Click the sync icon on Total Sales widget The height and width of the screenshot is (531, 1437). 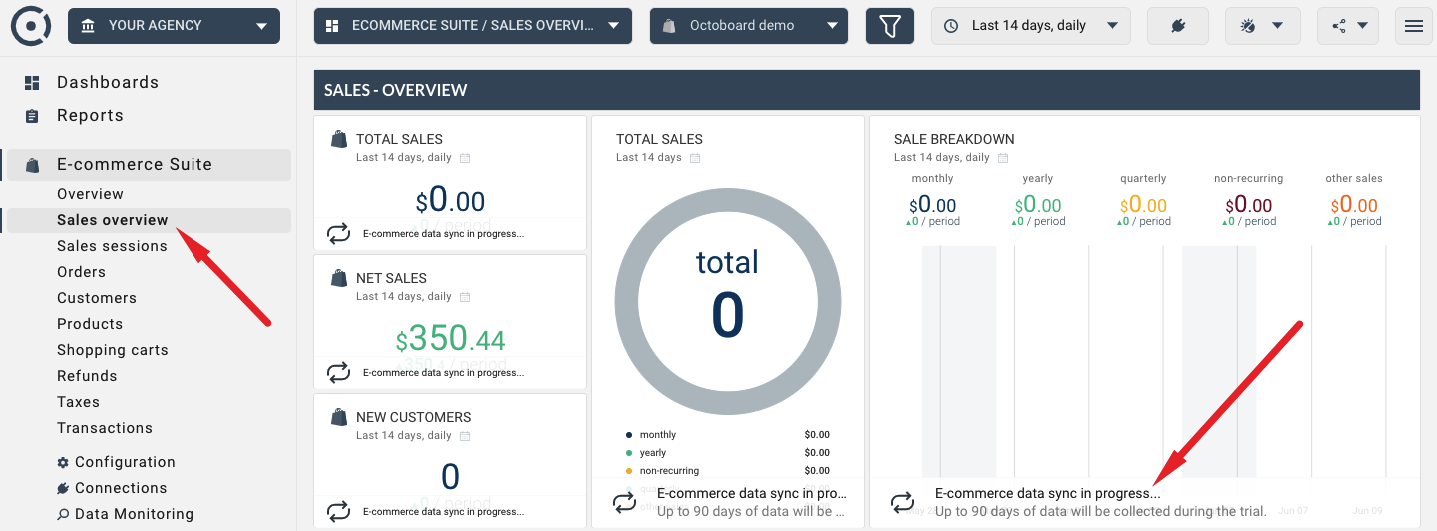coord(339,233)
